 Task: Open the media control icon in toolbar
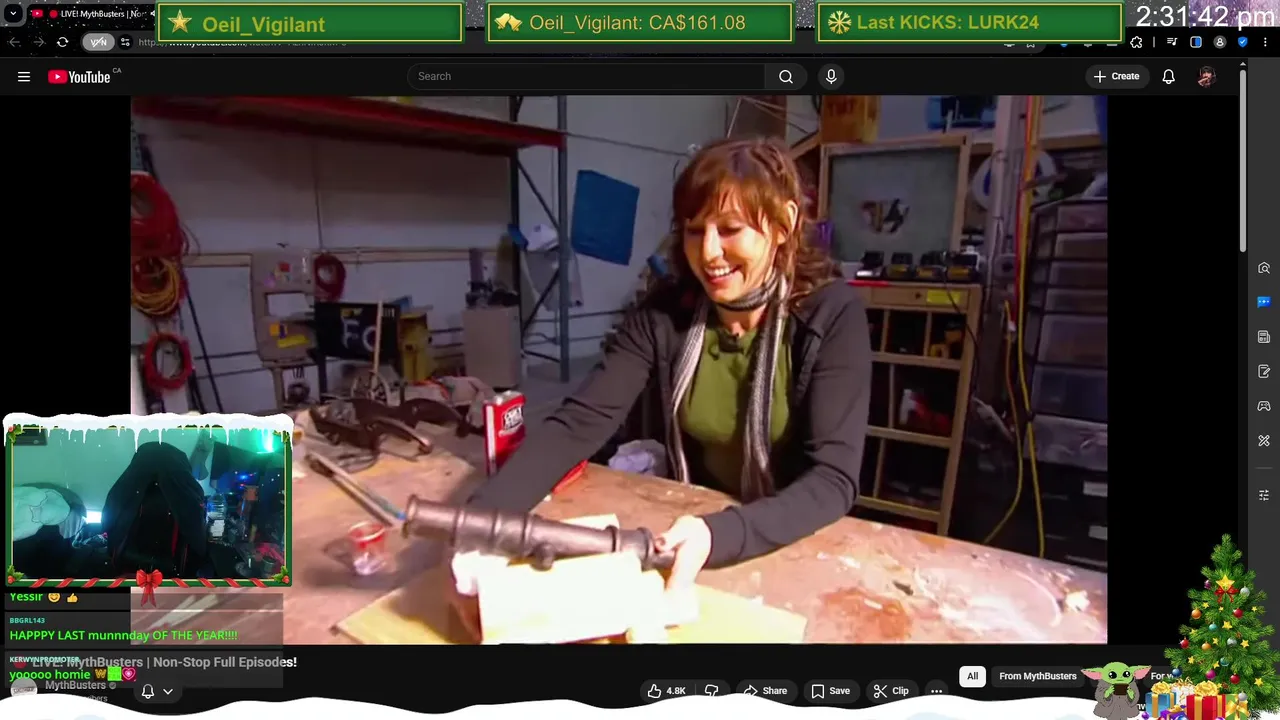pos(1172,42)
